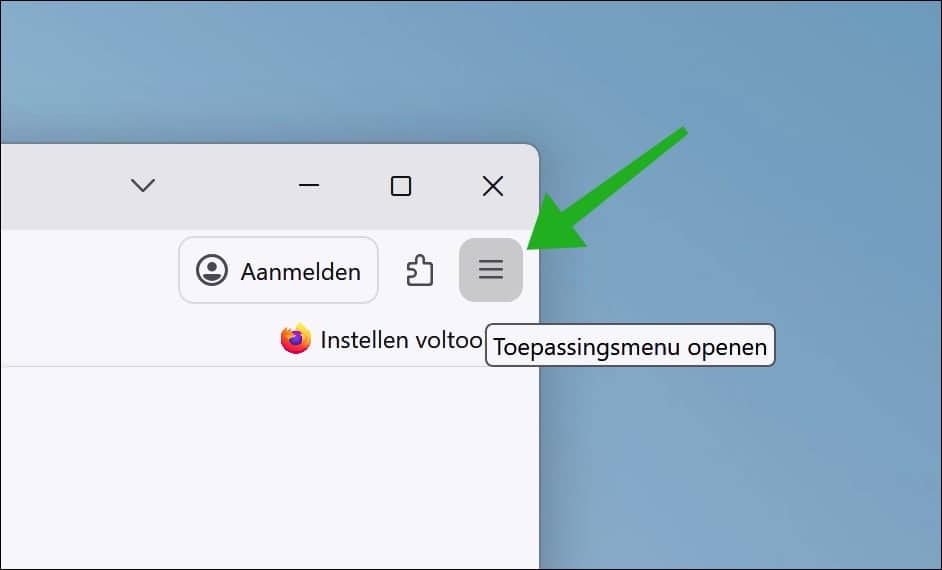Minimize the Firefox window

[x=309, y=186]
